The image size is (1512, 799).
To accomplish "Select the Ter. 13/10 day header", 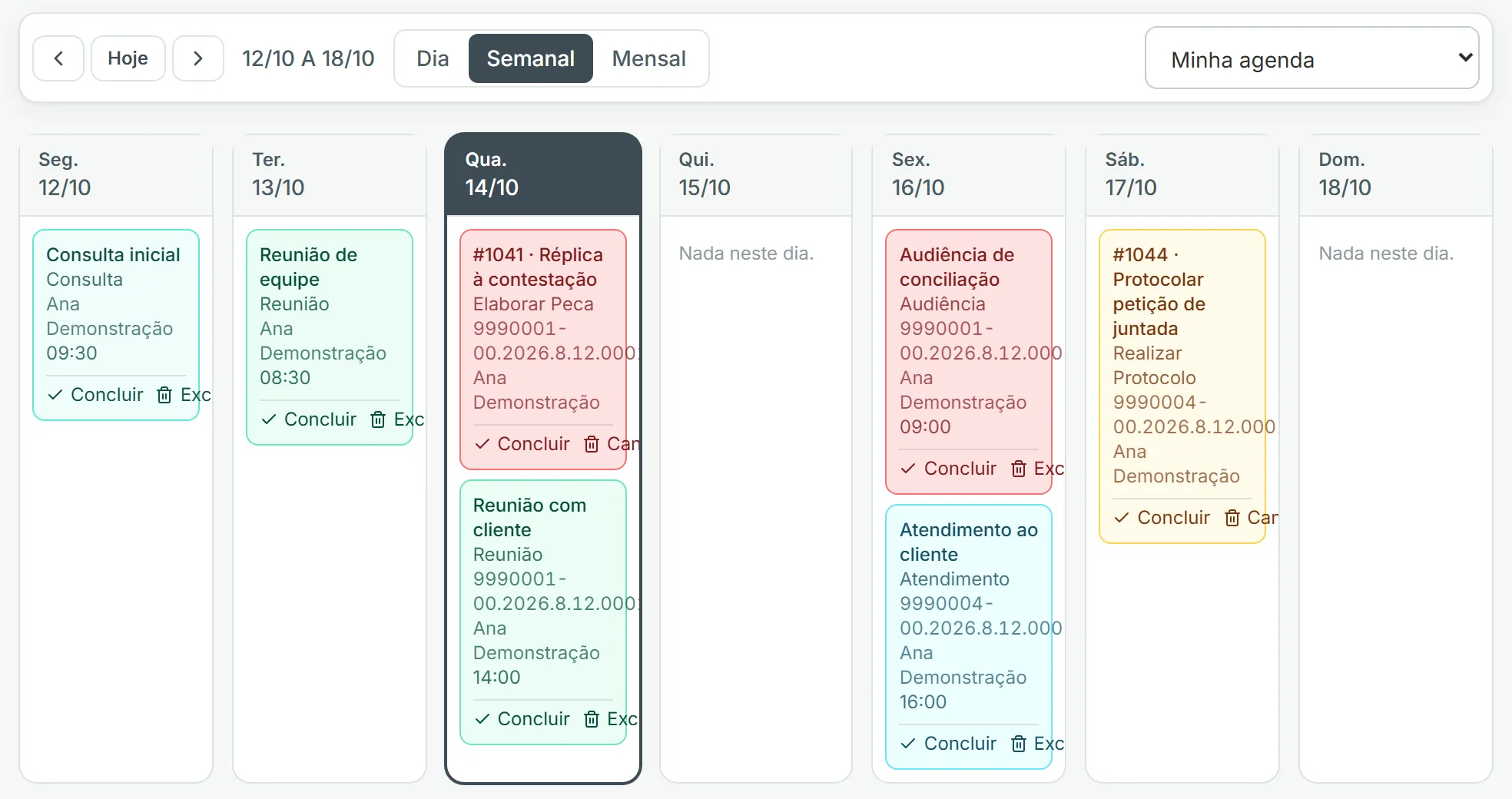I will pos(330,174).
